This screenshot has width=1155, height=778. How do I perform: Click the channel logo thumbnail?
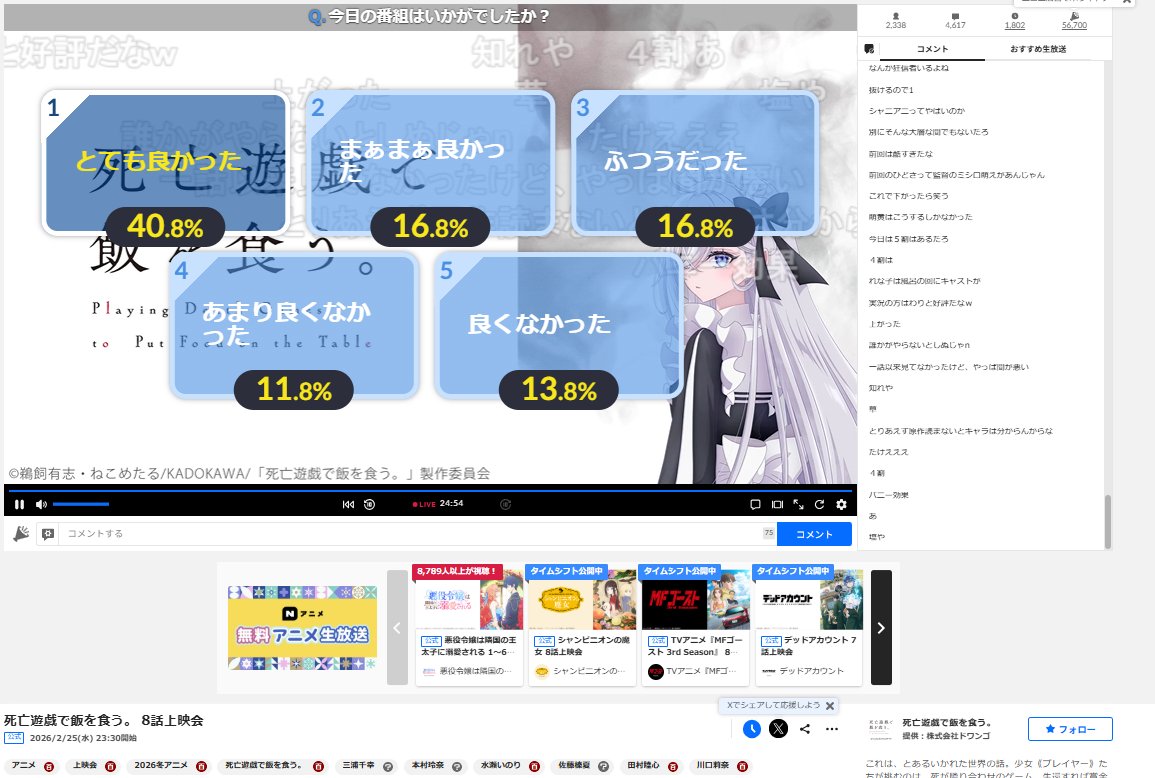coord(880,729)
